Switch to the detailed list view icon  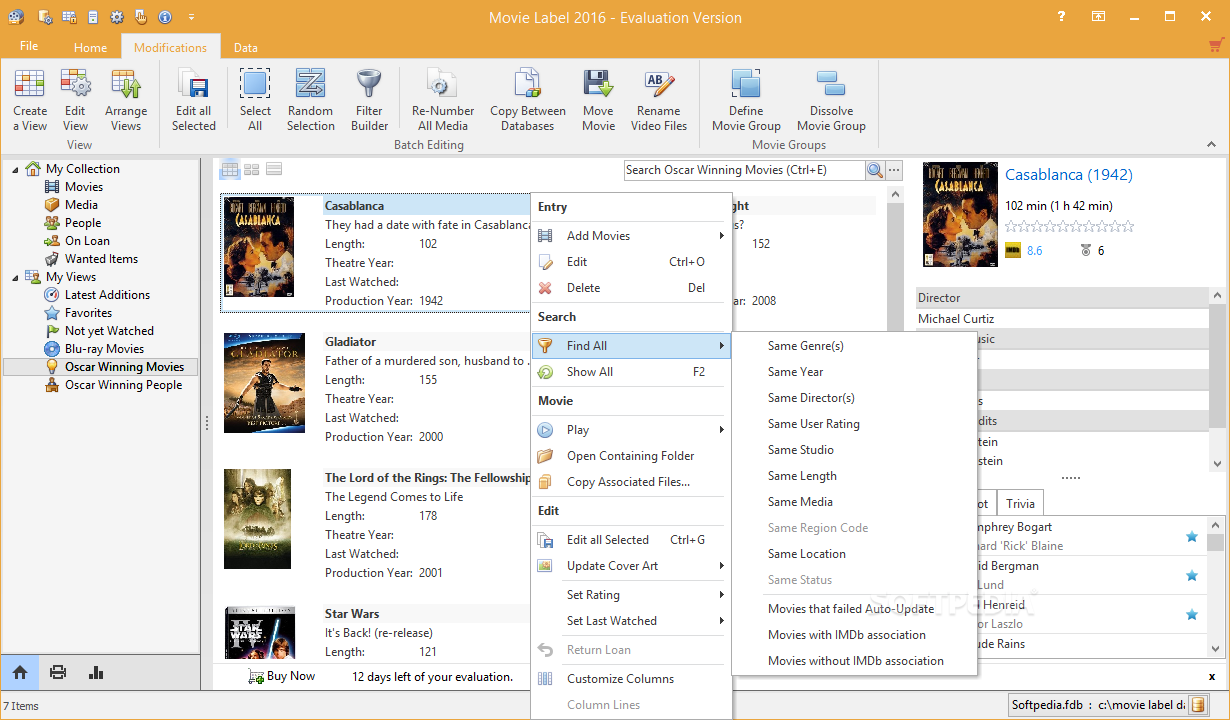(230, 169)
